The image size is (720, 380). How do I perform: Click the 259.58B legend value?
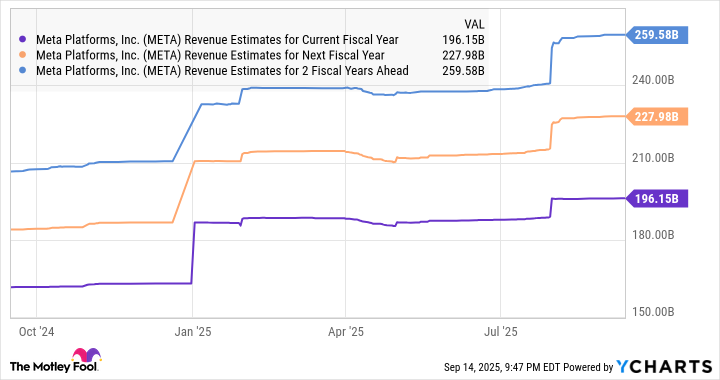[x=463, y=71]
